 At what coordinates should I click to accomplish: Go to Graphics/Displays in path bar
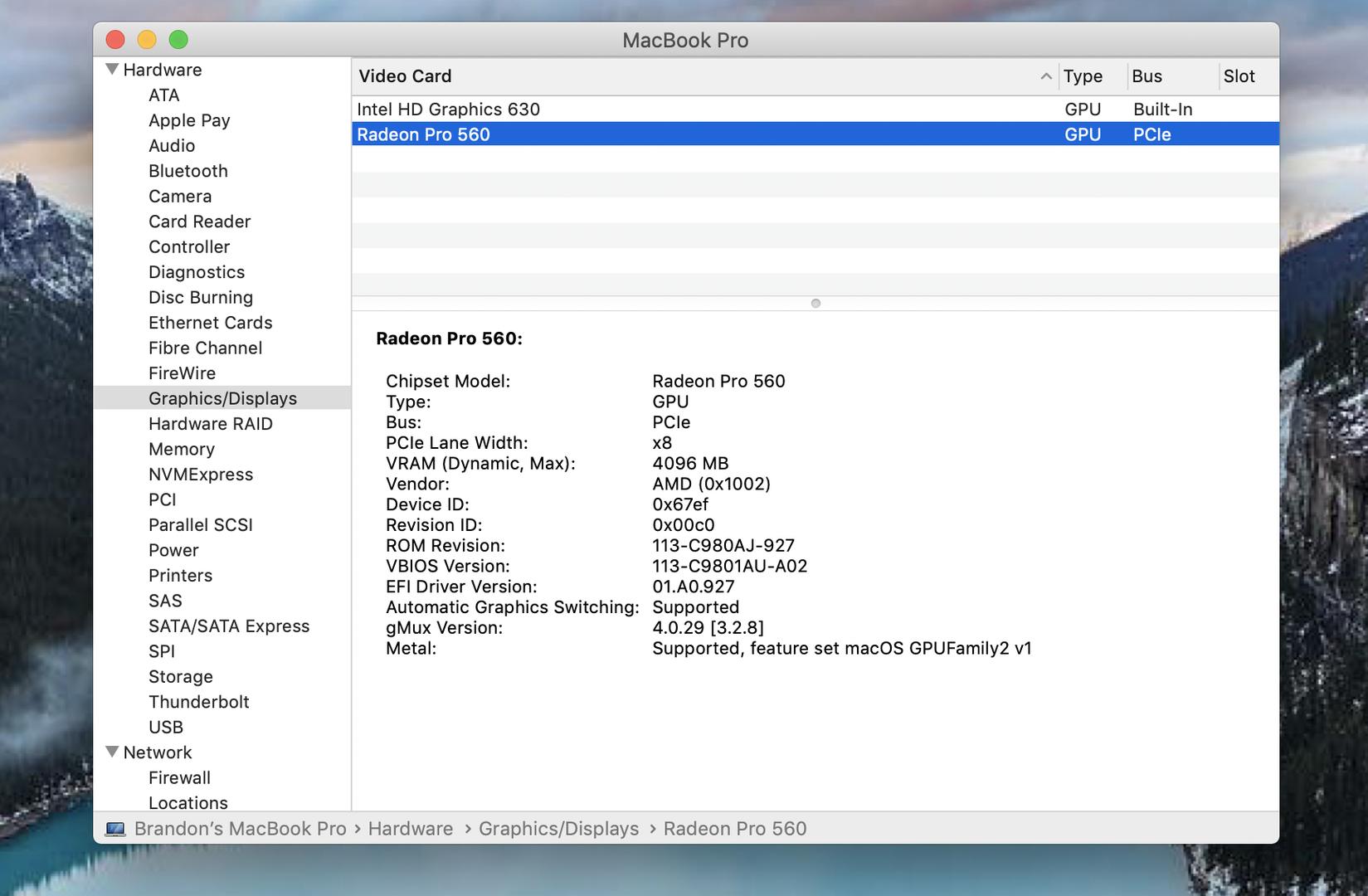click(x=558, y=829)
